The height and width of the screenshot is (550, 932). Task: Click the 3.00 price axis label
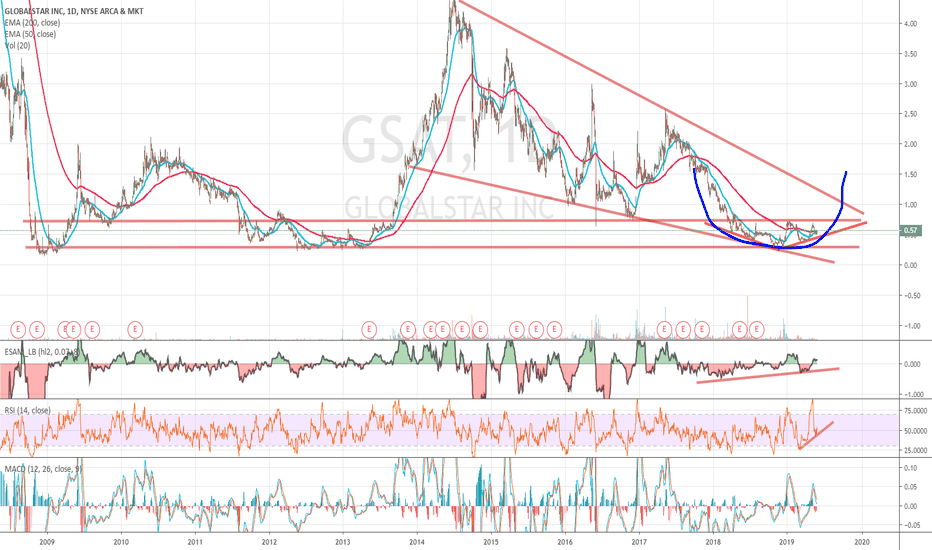click(910, 84)
